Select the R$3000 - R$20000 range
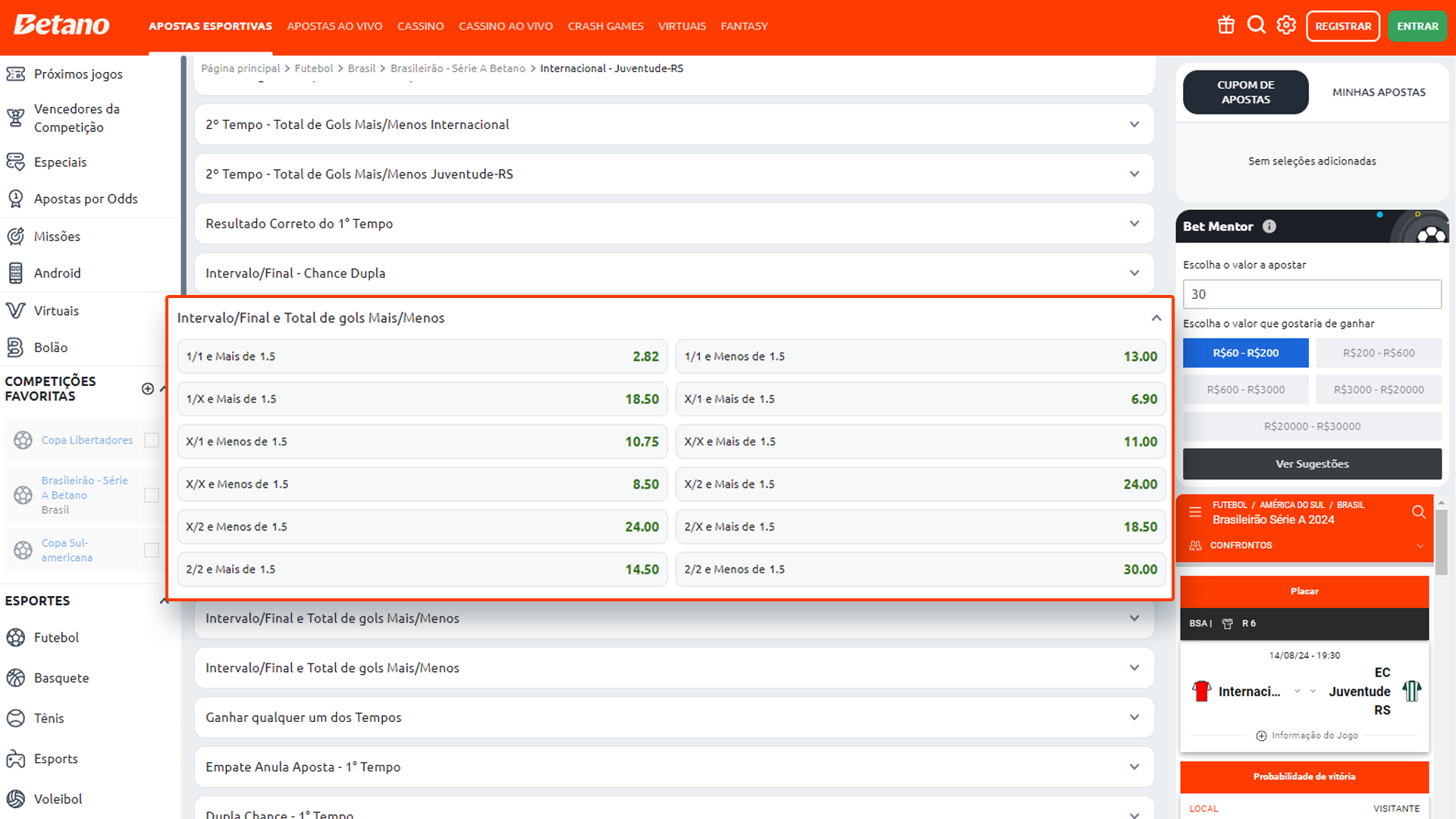Image resolution: width=1456 pixels, height=819 pixels. (1379, 390)
